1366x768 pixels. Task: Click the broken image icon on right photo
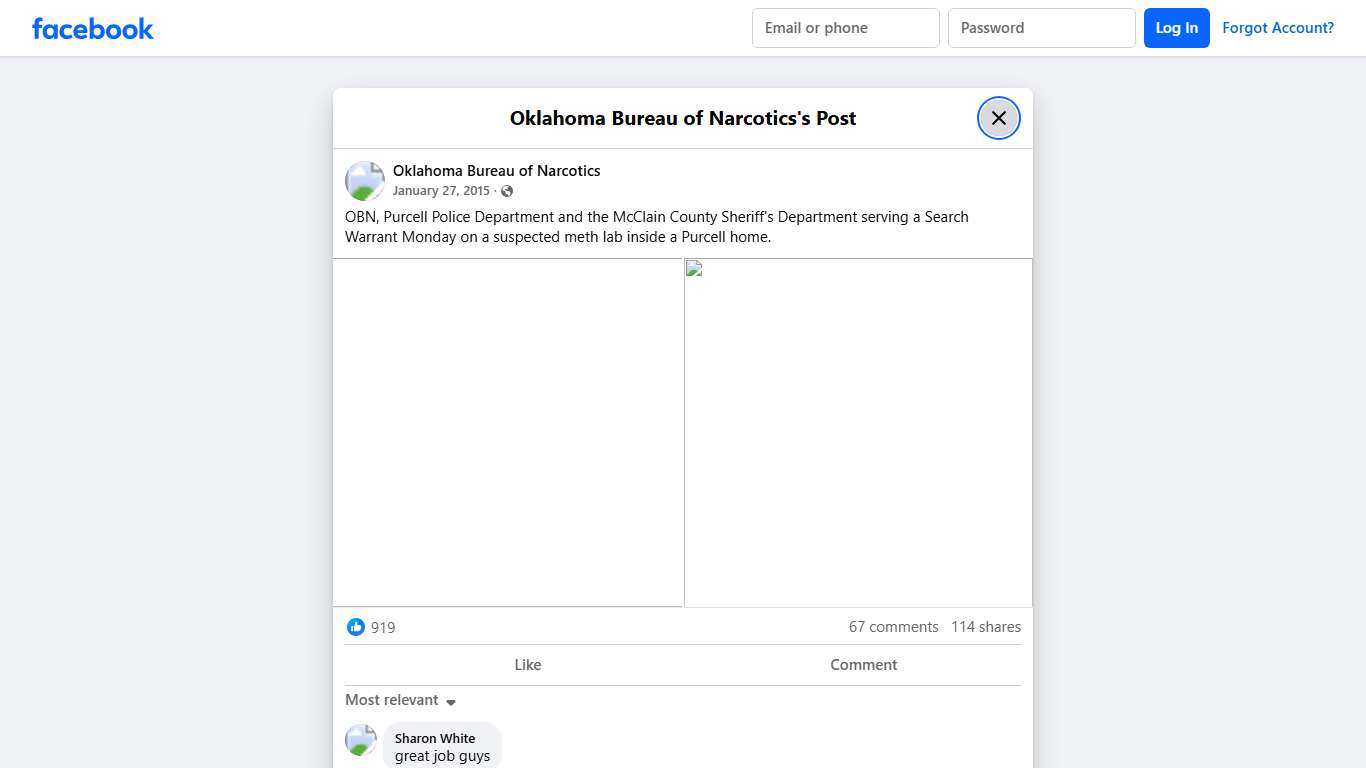(693, 268)
